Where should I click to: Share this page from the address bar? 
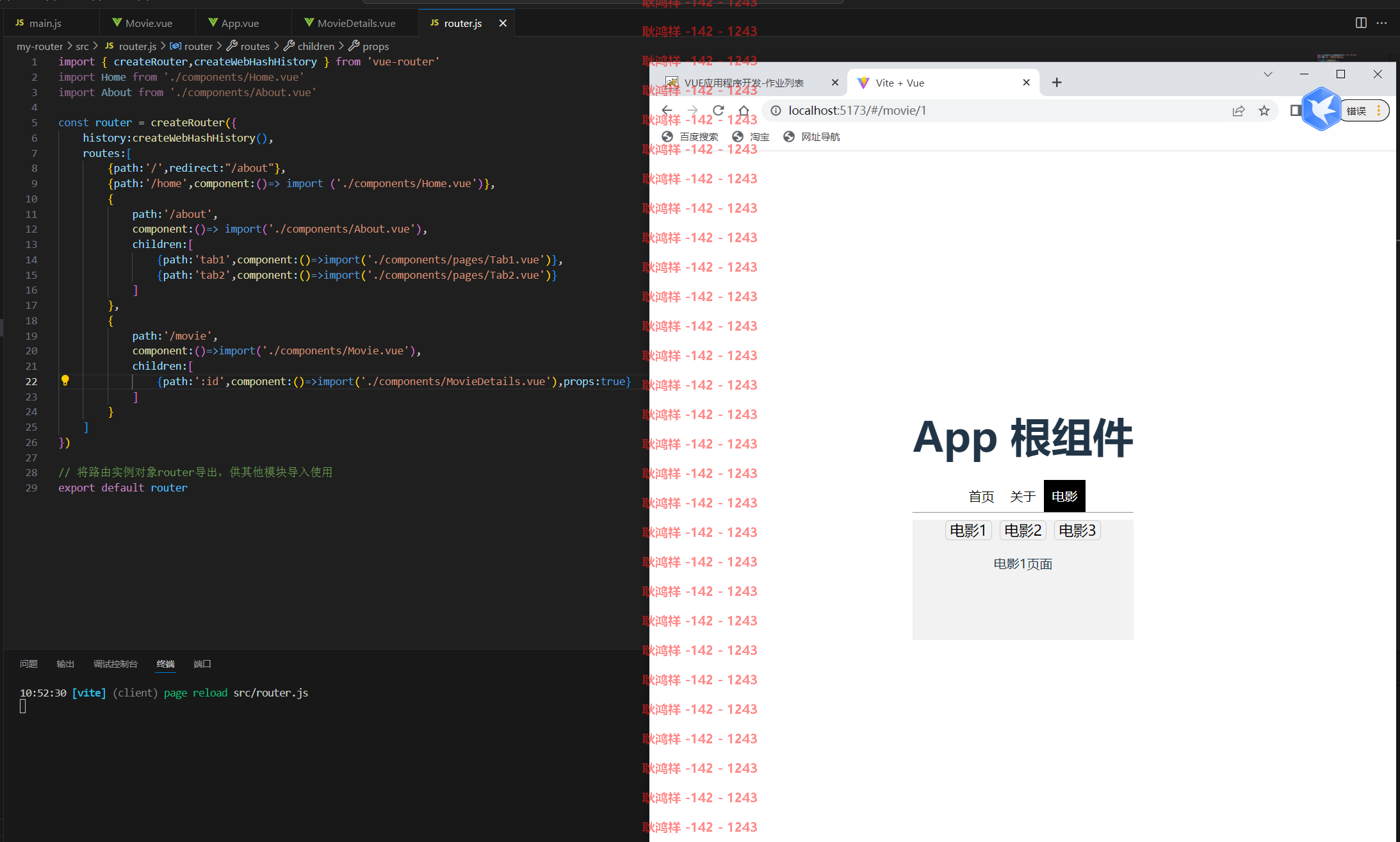(x=1239, y=111)
